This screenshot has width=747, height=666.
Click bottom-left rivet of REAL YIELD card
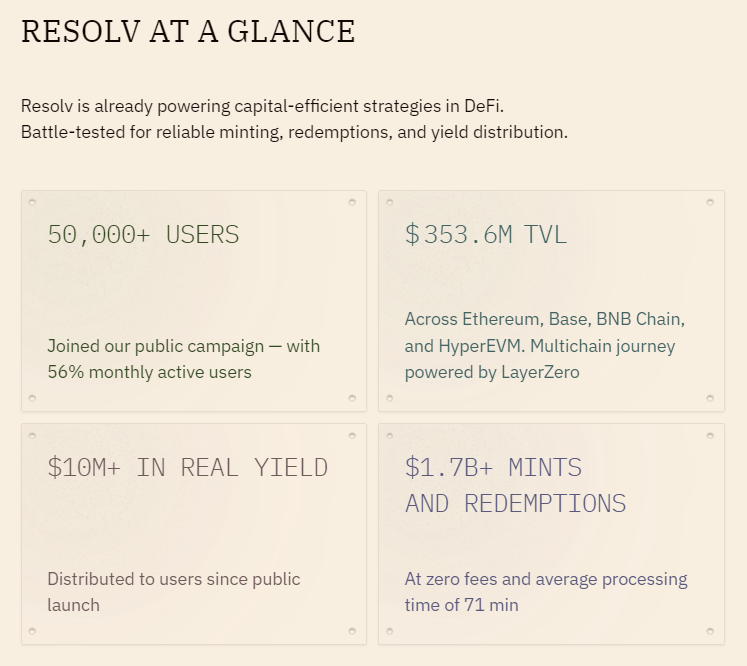click(x=32, y=631)
